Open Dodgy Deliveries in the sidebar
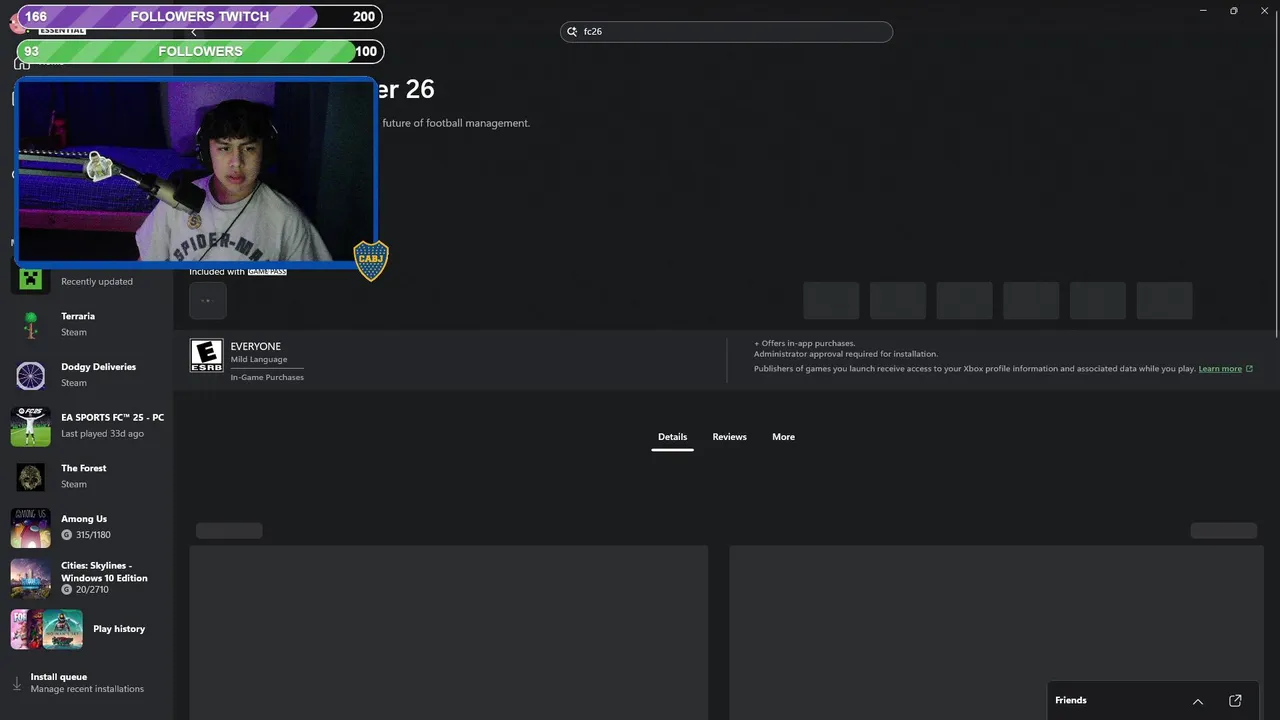This screenshot has width=1280, height=720. coord(87,375)
